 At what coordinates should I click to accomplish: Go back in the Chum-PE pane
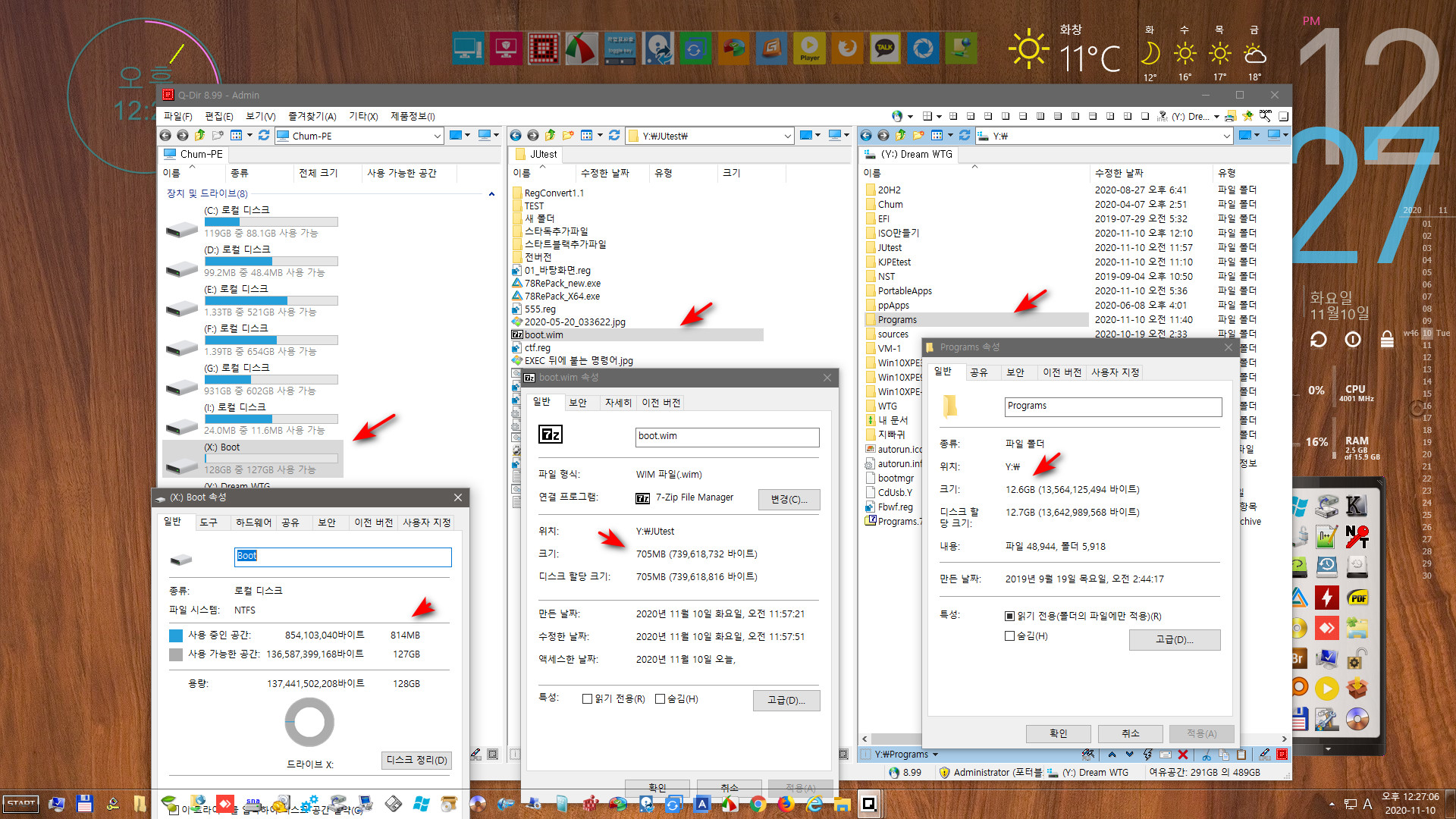pyautogui.click(x=165, y=135)
